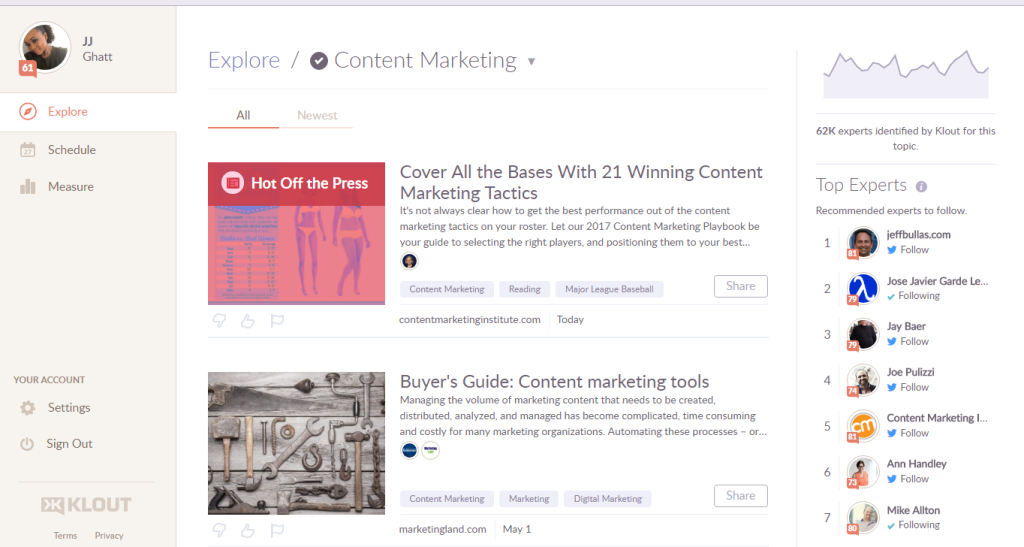The image size is (1024, 547).
Task: Share the Buyer's Guide article
Action: (741, 496)
